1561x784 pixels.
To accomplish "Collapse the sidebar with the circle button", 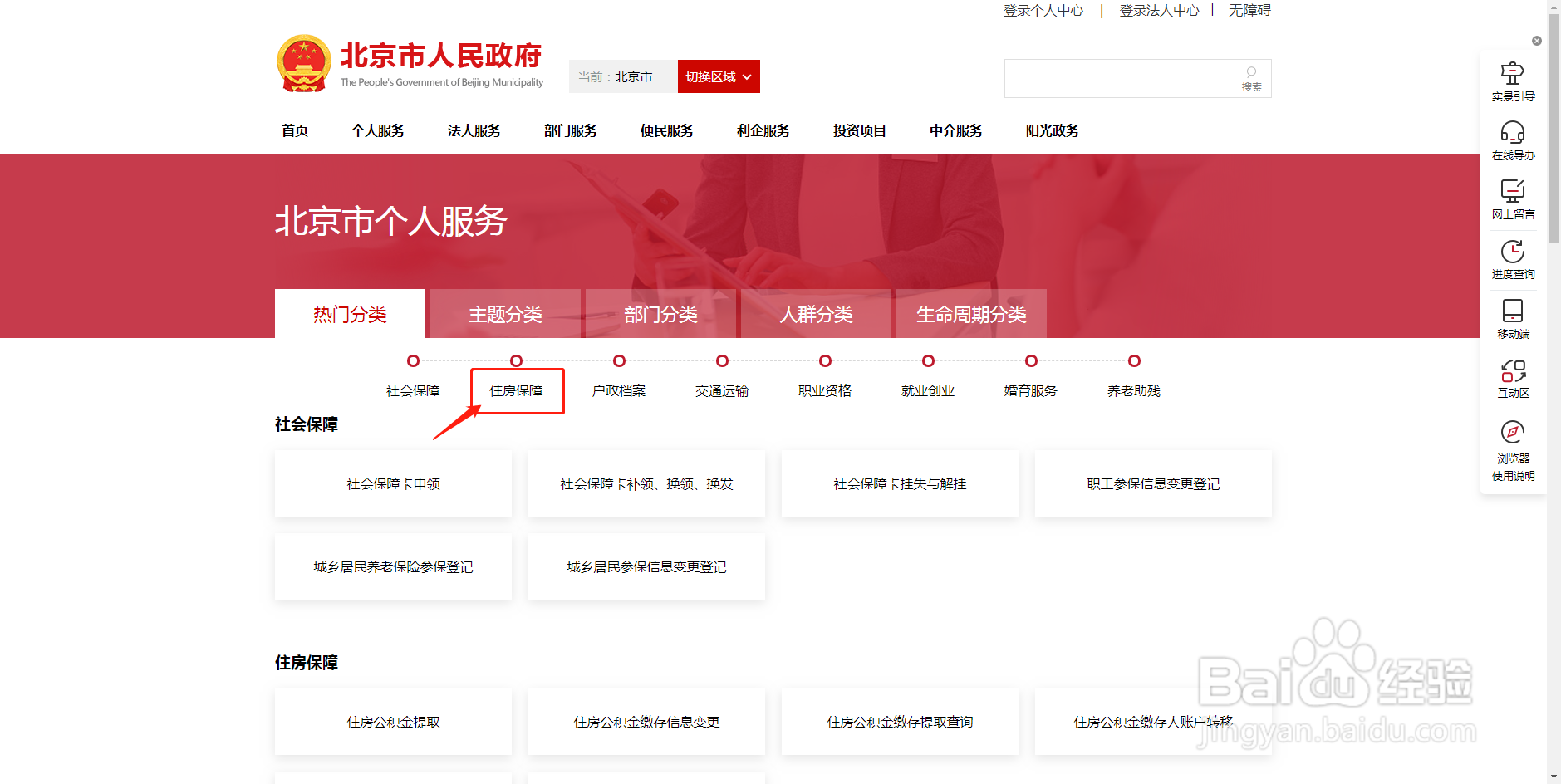I will click(1536, 40).
